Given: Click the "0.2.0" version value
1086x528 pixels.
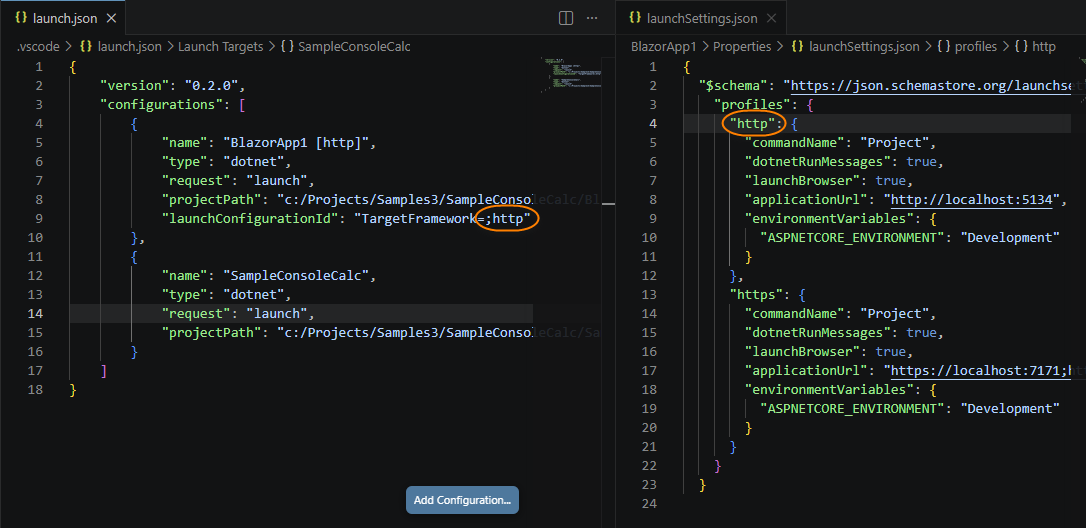Looking at the screenshot, I should 211,86.
